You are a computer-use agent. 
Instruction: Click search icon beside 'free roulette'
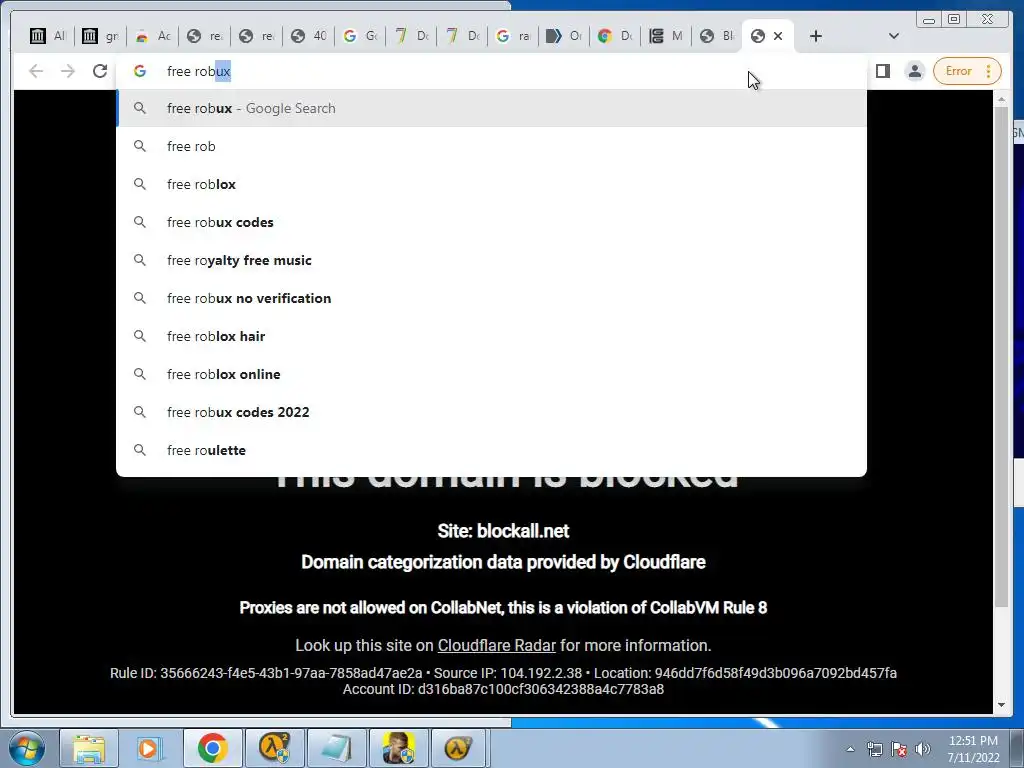tap(140, 450)
